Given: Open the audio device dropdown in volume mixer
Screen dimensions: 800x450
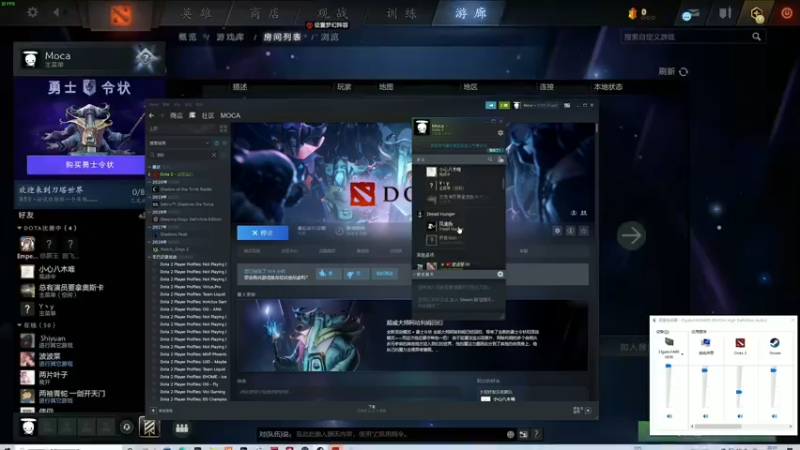Looking at the screenshot, I should [x=682, y=354].
